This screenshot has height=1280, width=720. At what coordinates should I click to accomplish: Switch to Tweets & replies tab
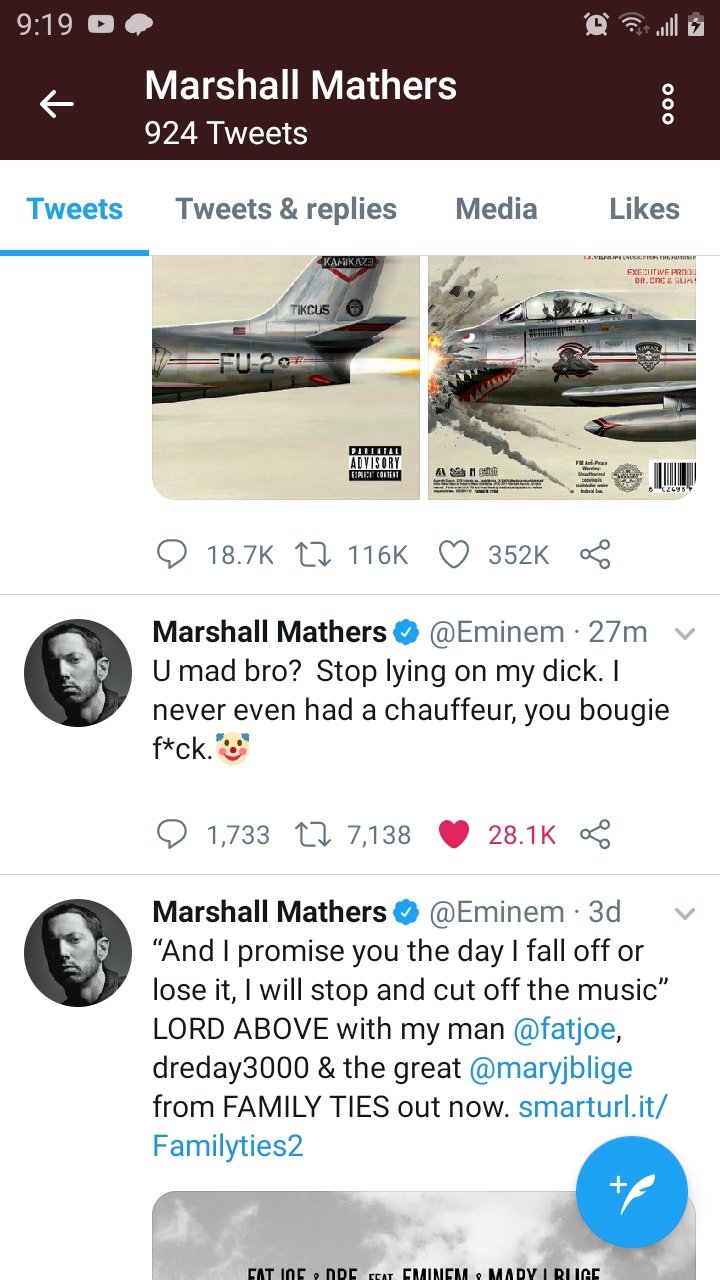(286, 209)
